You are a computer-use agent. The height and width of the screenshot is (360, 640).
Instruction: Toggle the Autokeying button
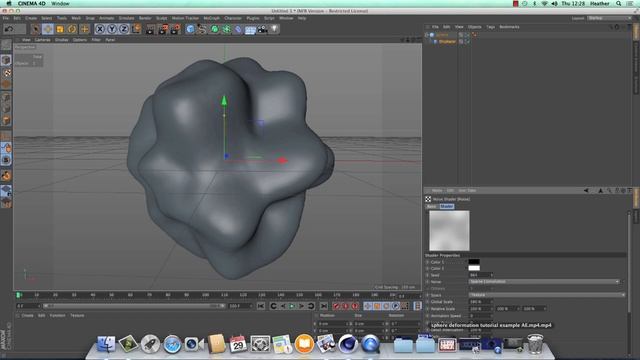pyautogui.click(x=346, y=306)
